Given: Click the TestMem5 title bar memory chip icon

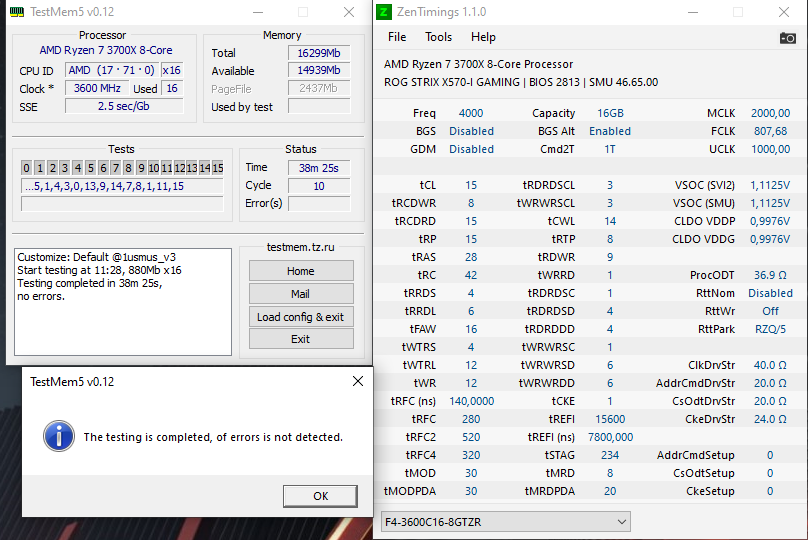Looking at the screenshot, I should [x=17, y=12].
